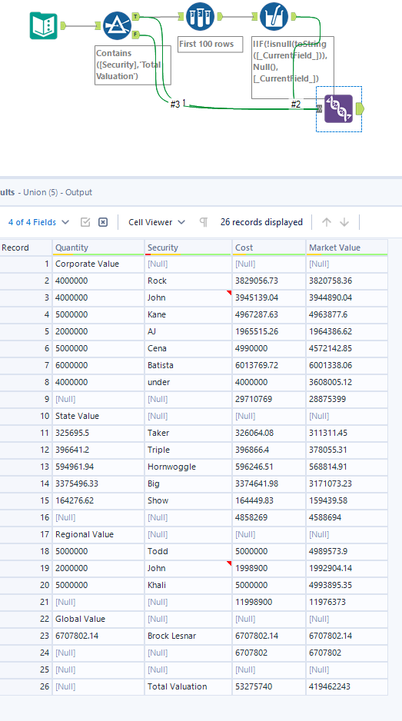Click the previous record up arrow
This screenshot has height=721, width=402.
point(326,222)
